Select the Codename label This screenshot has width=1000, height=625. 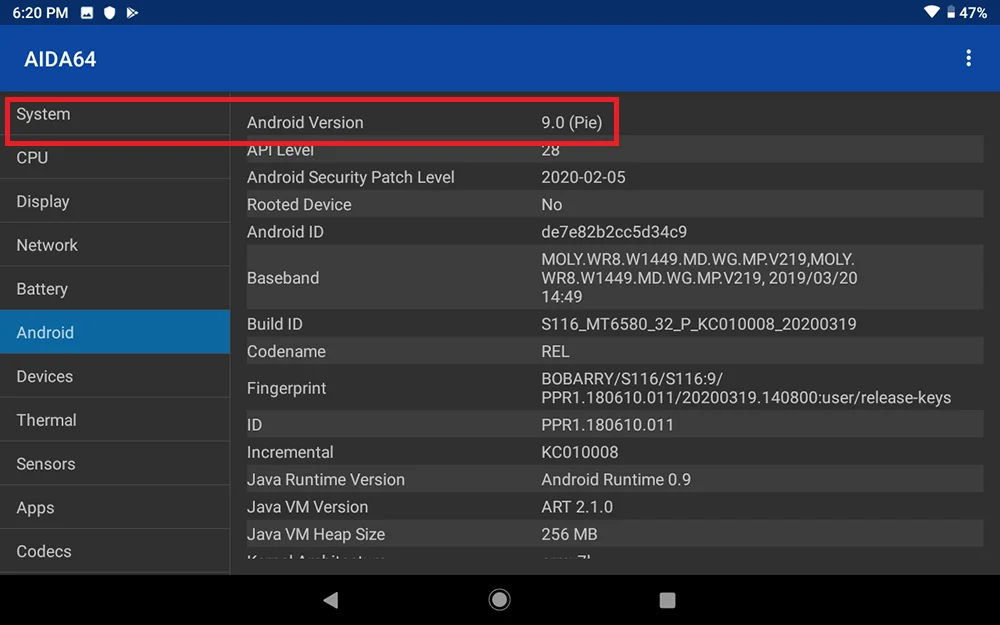click(x=286, y=351)
